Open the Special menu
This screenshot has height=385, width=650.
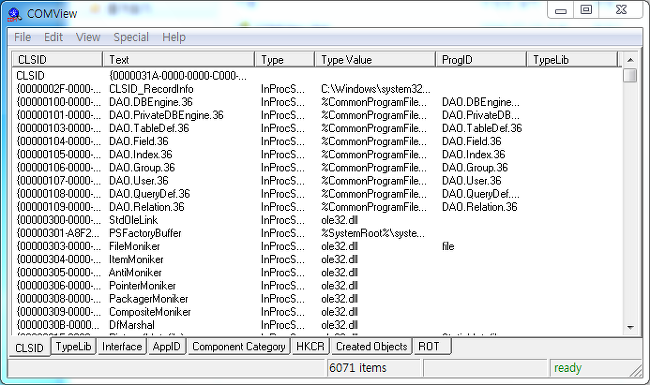(131, 37)
